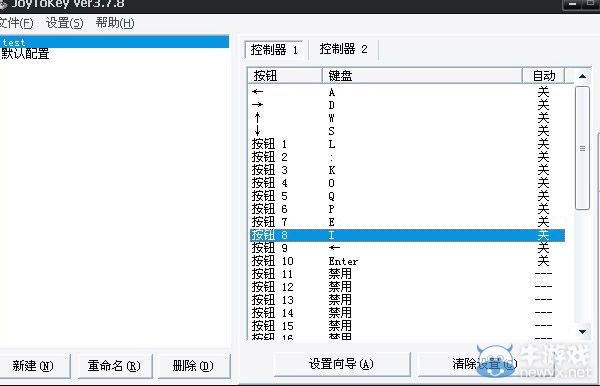Open the 帮助(H) menu
Image resolution: width=600 pixels, height=386 pixels.
[115, 23]
